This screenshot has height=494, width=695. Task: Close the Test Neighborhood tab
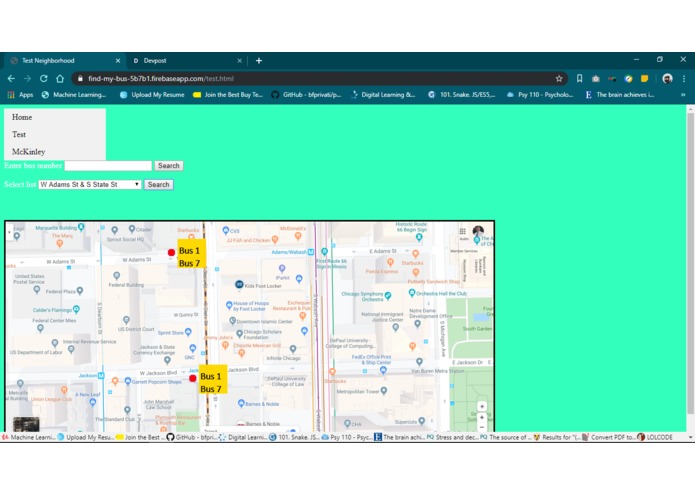(118, 61)
